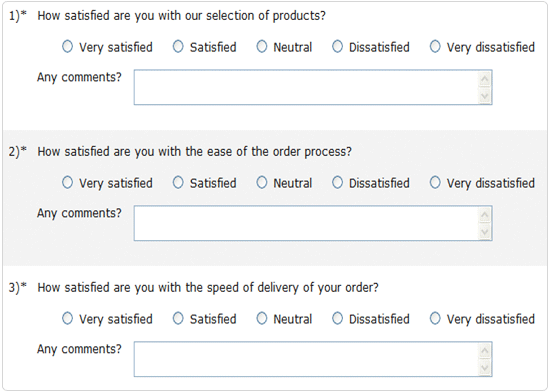The width and height of the screenshot is (549, 392).
Task: Click up arrow in question 3 comments scrollbar
Action: [485, 351]
